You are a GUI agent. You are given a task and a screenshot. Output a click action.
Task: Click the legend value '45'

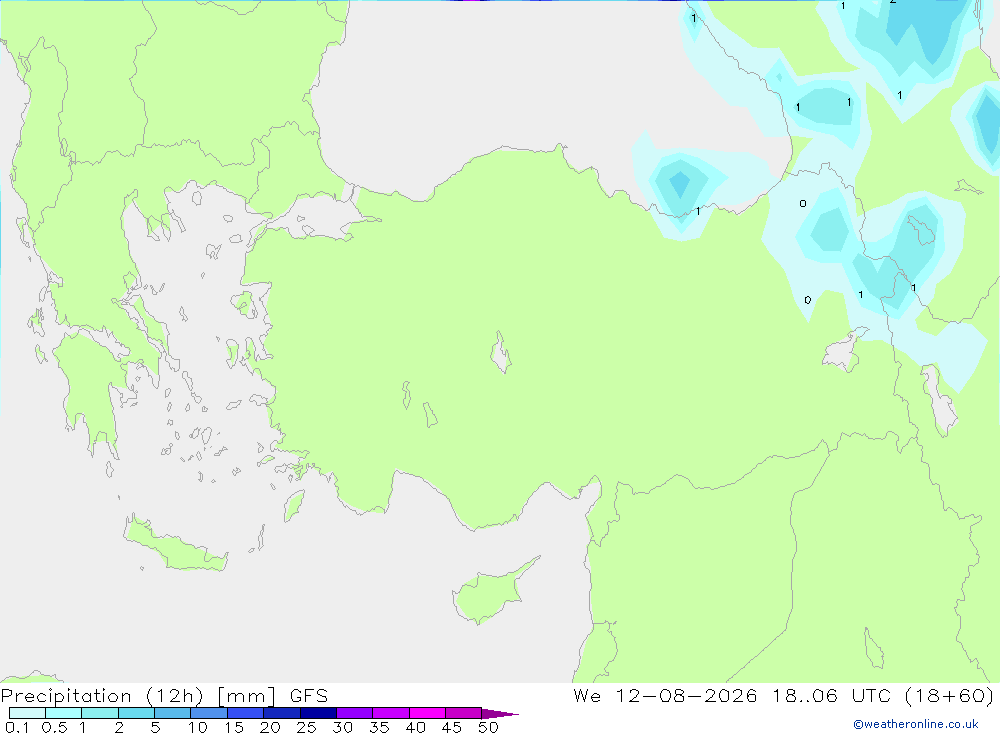click(452, 727)
